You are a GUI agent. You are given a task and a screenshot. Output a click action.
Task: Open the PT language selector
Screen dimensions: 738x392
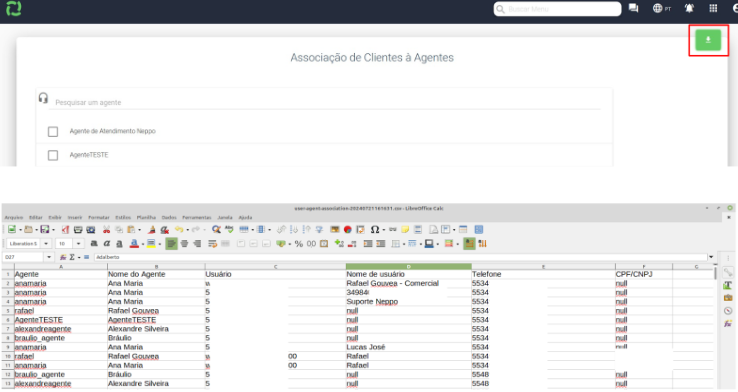[662, 8]
